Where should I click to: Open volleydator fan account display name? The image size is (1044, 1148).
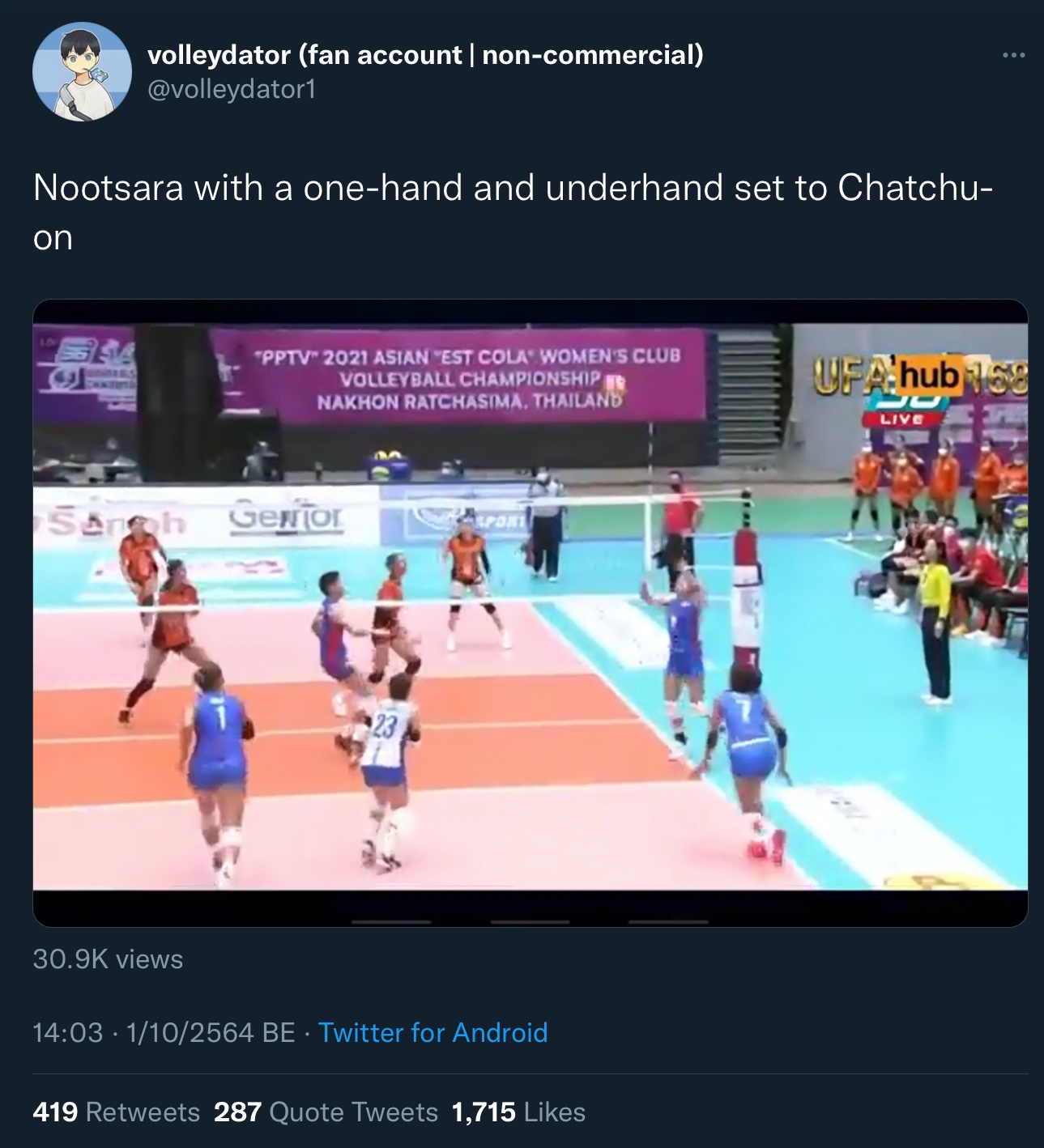(425, 54)
